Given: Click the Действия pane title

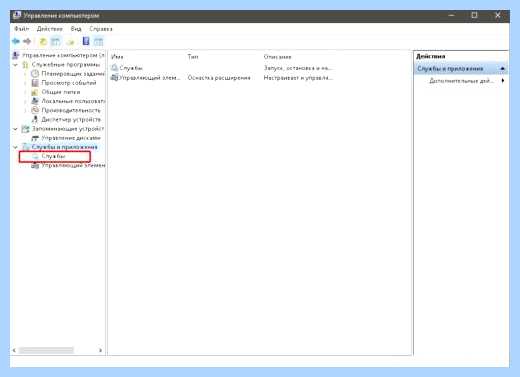Looking at the screenshot, I should click(x=431, y=56).
